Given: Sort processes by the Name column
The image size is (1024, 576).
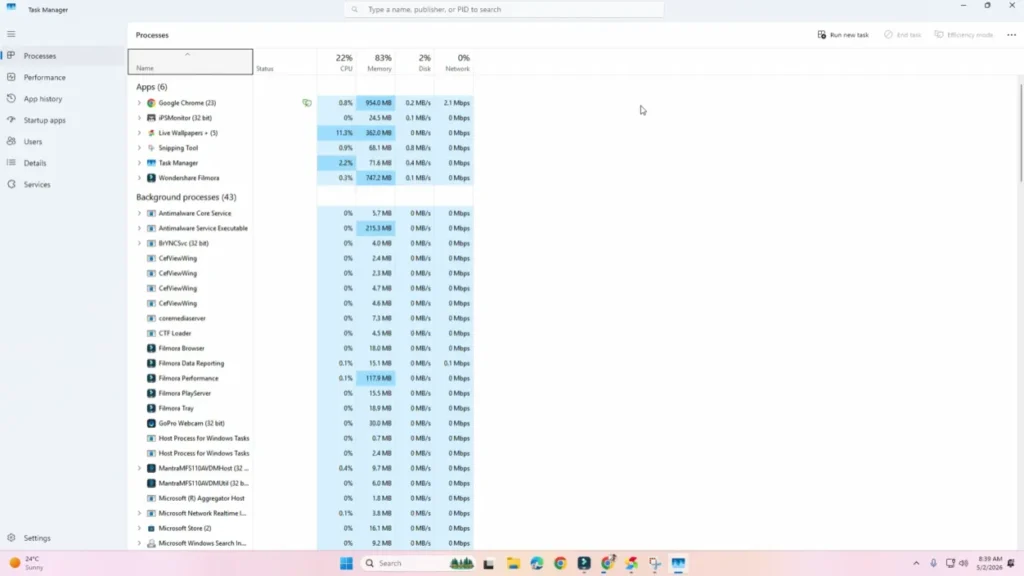Looking at the screenshot, I should [190, 61].
